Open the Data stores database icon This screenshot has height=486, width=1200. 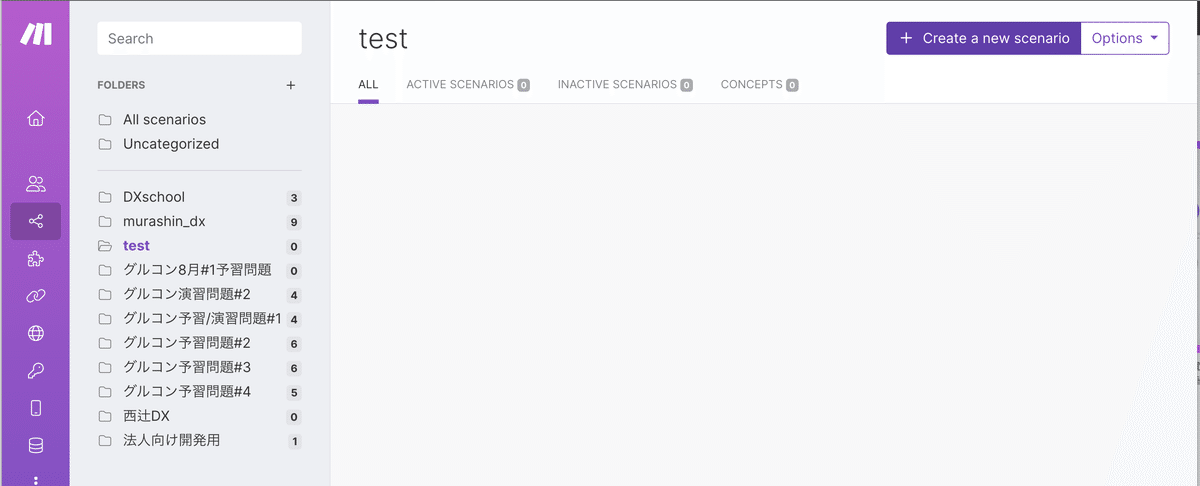pyautogui.click(x=36, y=445)
